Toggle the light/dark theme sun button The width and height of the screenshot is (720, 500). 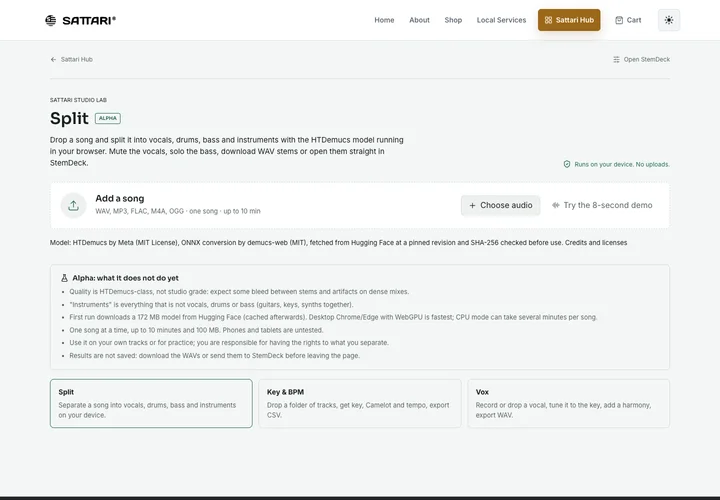(669, 20)
